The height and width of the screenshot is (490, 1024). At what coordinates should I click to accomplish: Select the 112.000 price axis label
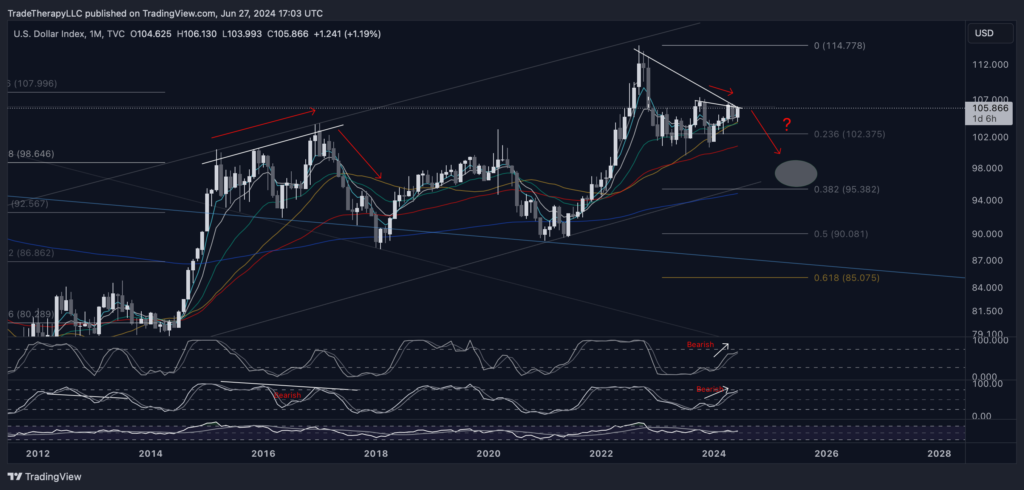(x=990, y=64)
